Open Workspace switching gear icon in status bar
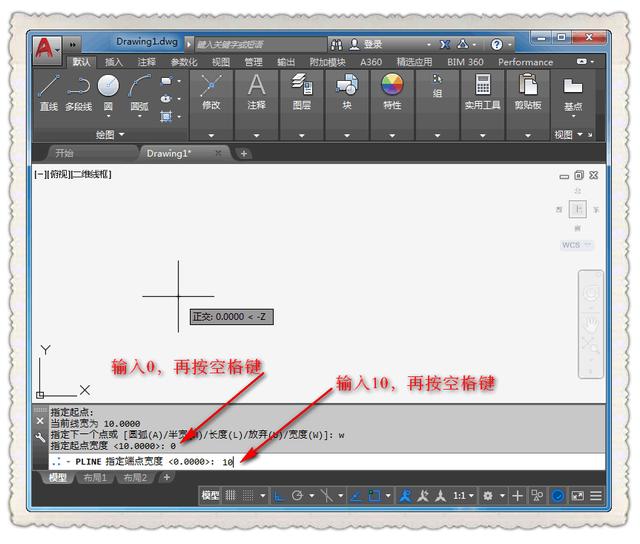 coord(488,496)
